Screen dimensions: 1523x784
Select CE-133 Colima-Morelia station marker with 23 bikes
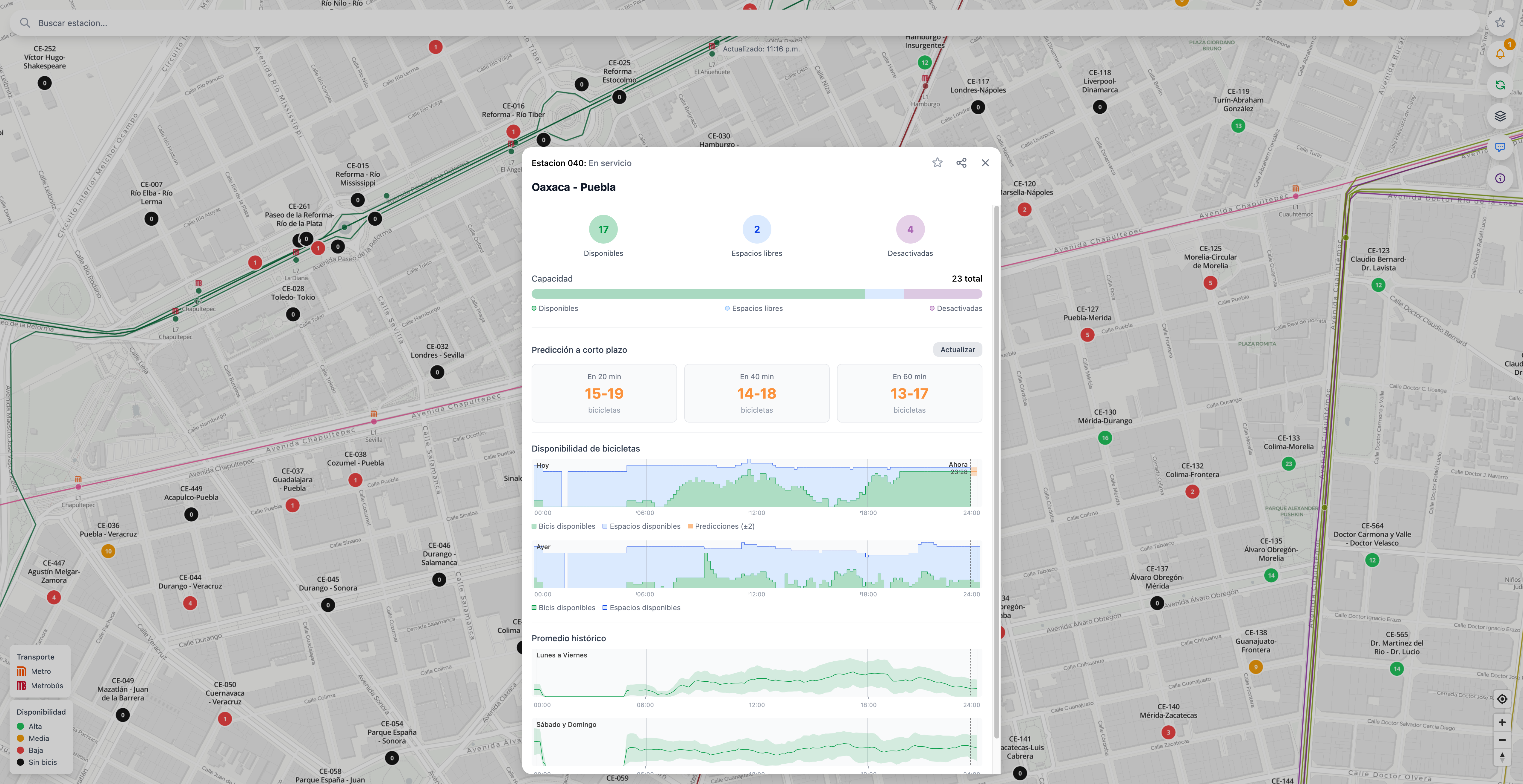pos(1288,464)
